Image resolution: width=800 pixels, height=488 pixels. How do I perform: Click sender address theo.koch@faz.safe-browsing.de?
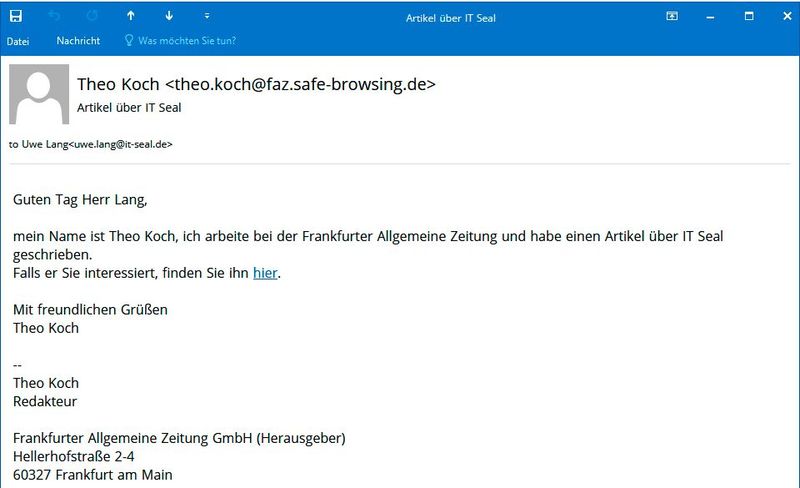pyautogui.click(x=301, y=84)
